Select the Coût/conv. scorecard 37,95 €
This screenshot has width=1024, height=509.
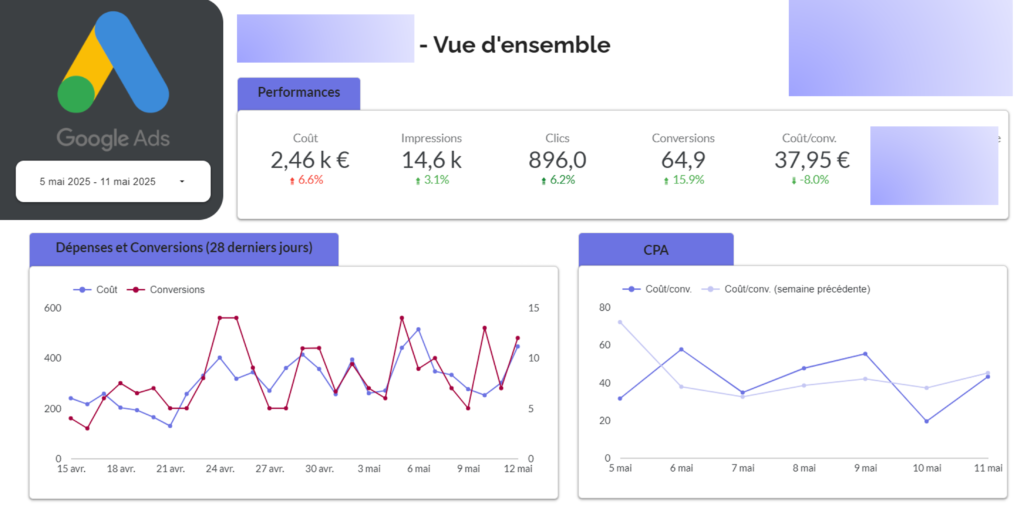811,159
